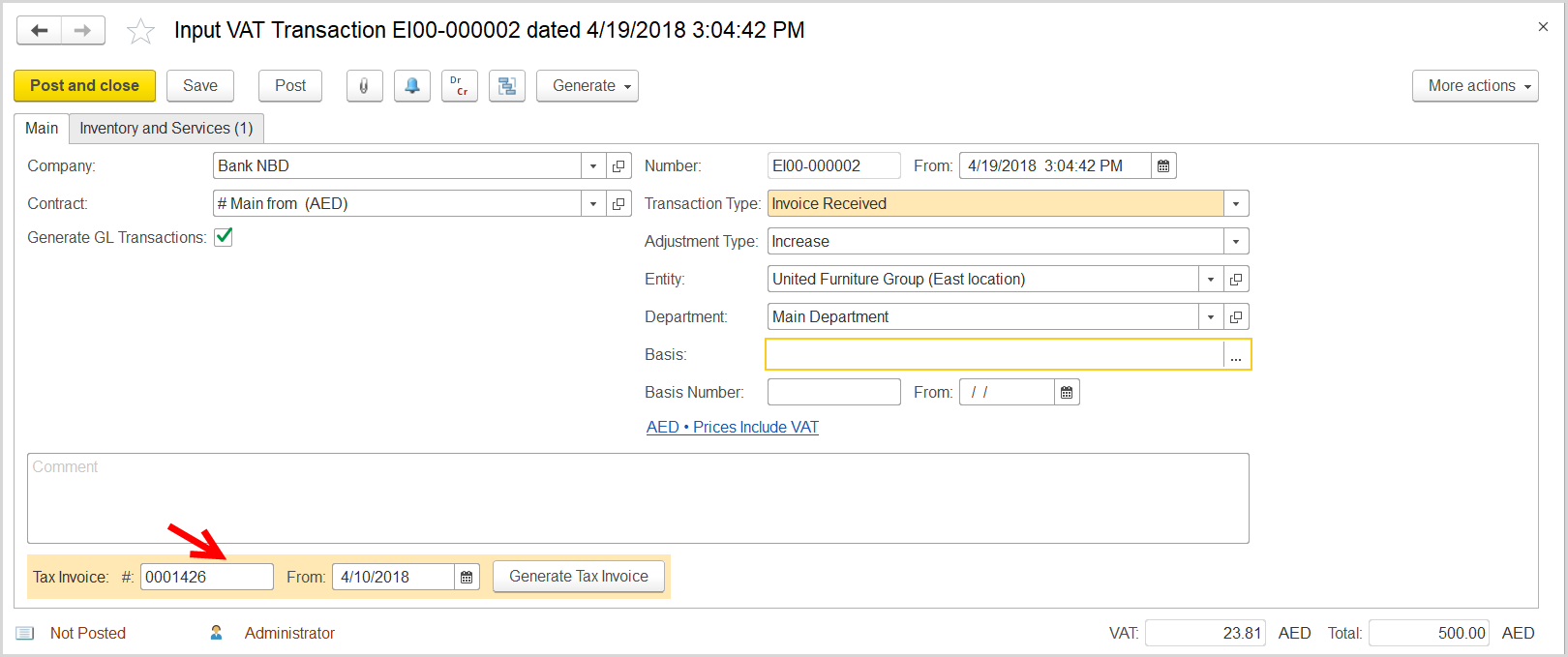Viewport: 1568px width, 657px height.
Task: Click the Company input field
Action: pyautogui.click(x=397, y=165)
